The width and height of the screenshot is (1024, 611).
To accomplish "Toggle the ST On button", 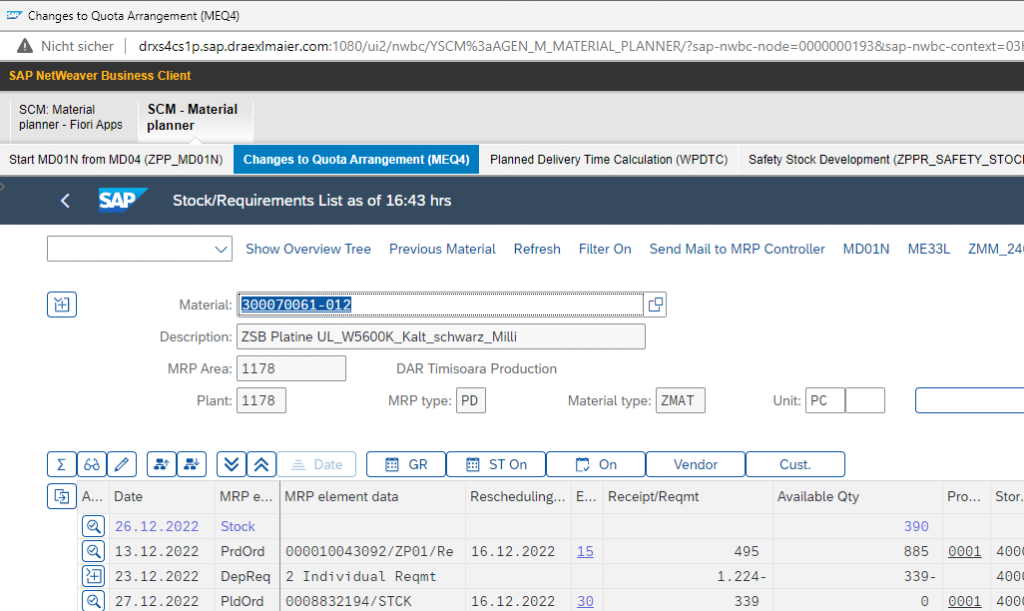I will pos(496,464).
